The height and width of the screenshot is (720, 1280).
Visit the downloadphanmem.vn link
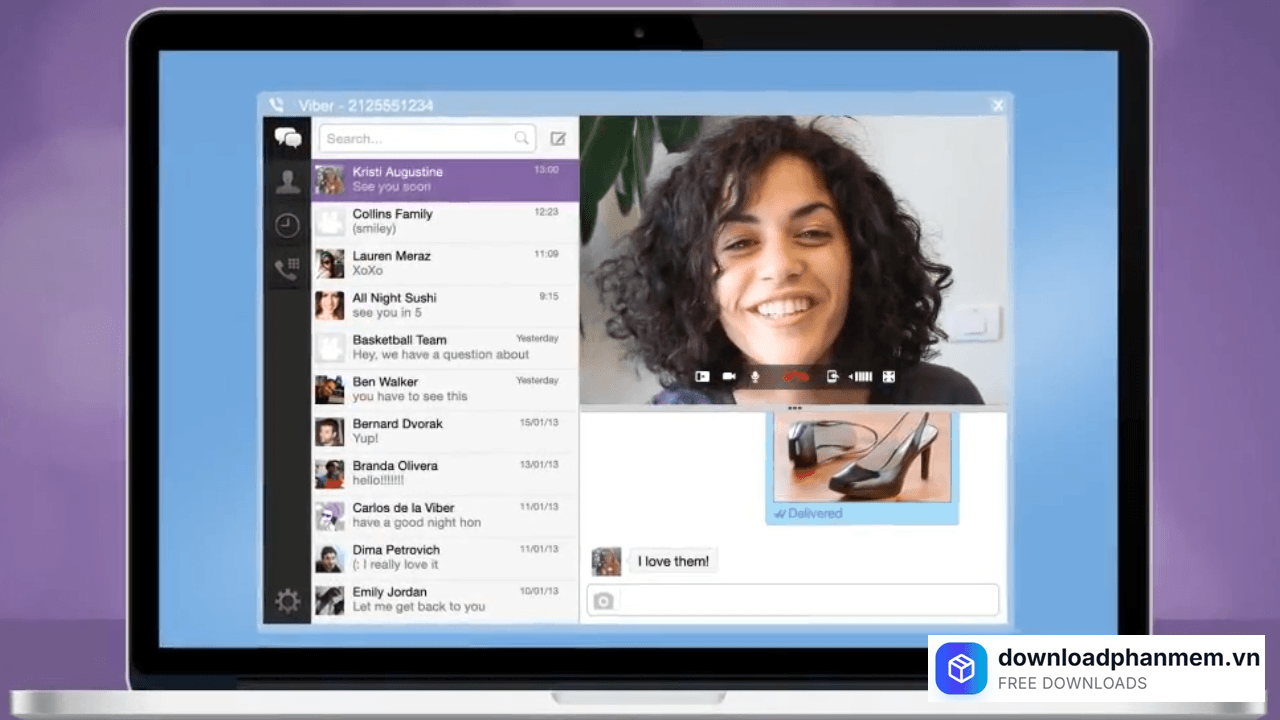pyautogui.click(x=1128, y=660)
